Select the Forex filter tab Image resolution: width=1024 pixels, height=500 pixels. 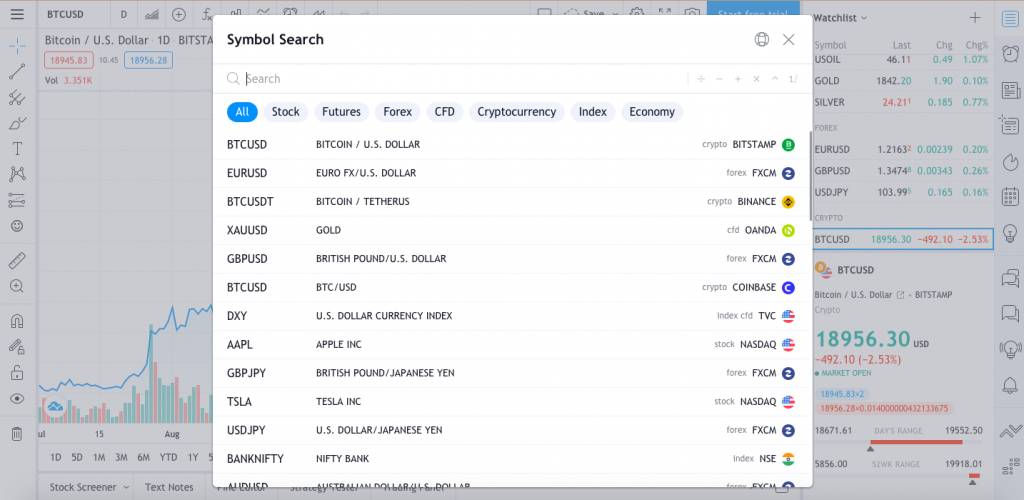(398, 112)
